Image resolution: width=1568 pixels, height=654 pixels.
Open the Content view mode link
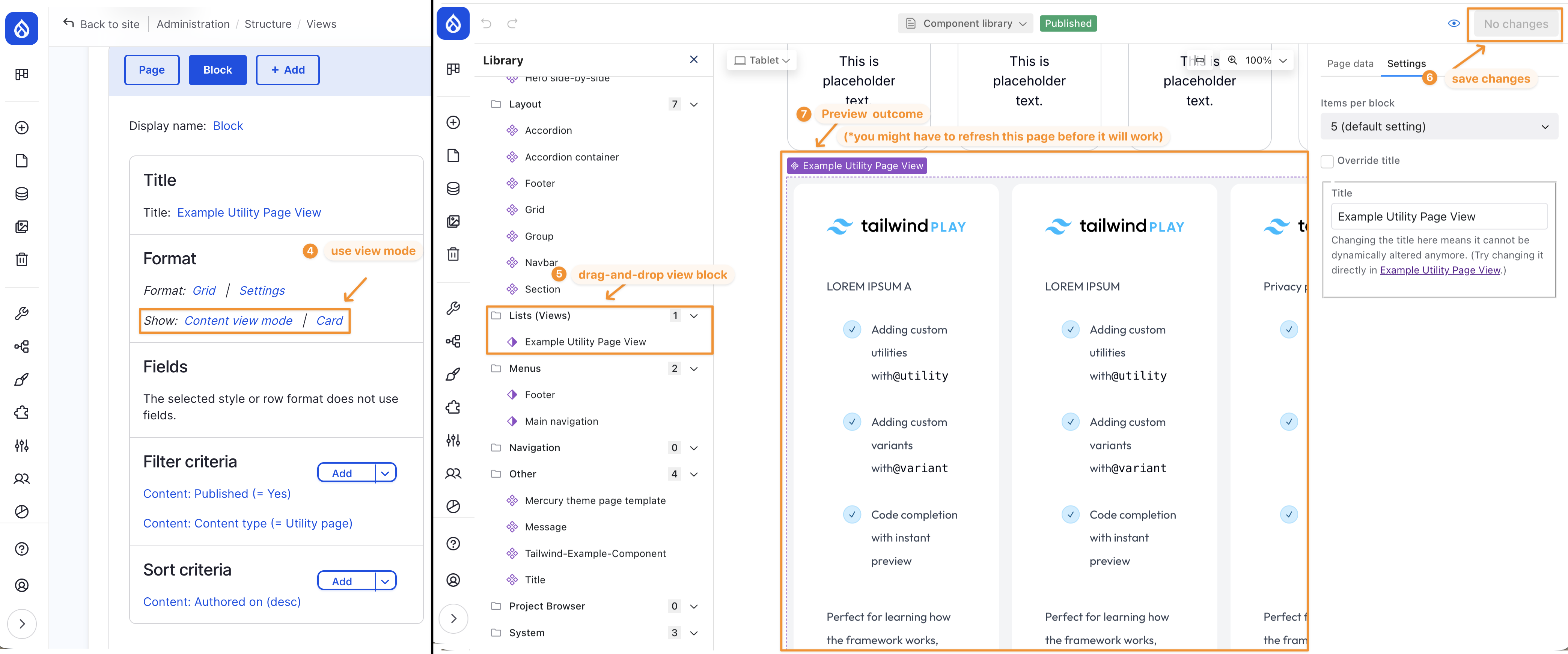[238, 320]
